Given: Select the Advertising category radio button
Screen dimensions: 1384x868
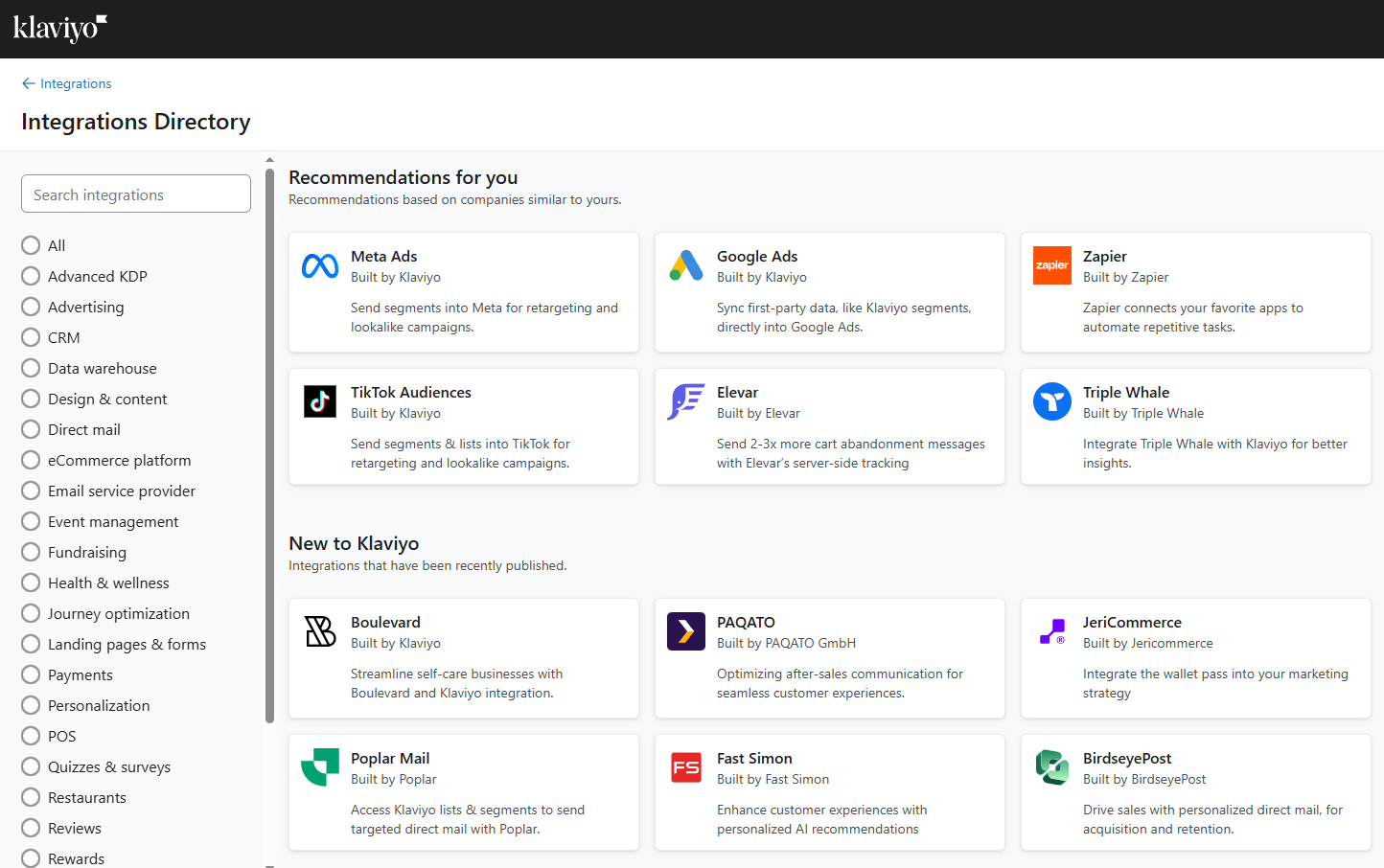Looking at the screenshot, I should (x=31, y=307).
